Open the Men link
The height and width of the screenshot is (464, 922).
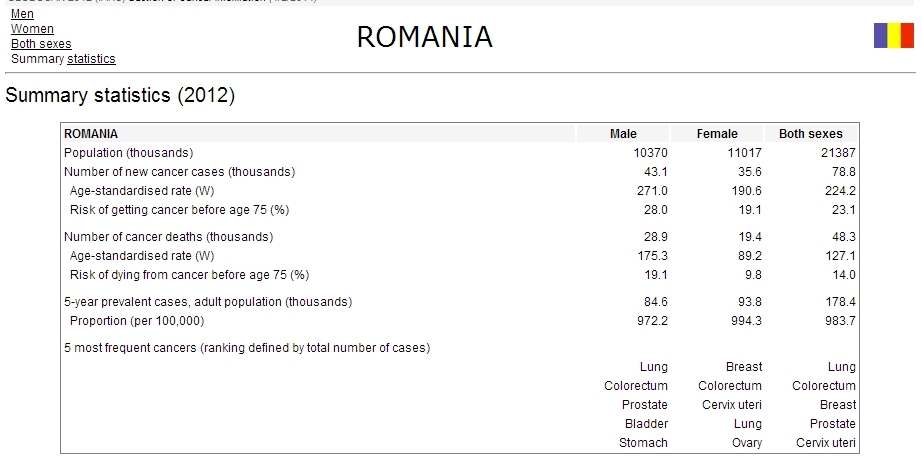click(22, 15)
